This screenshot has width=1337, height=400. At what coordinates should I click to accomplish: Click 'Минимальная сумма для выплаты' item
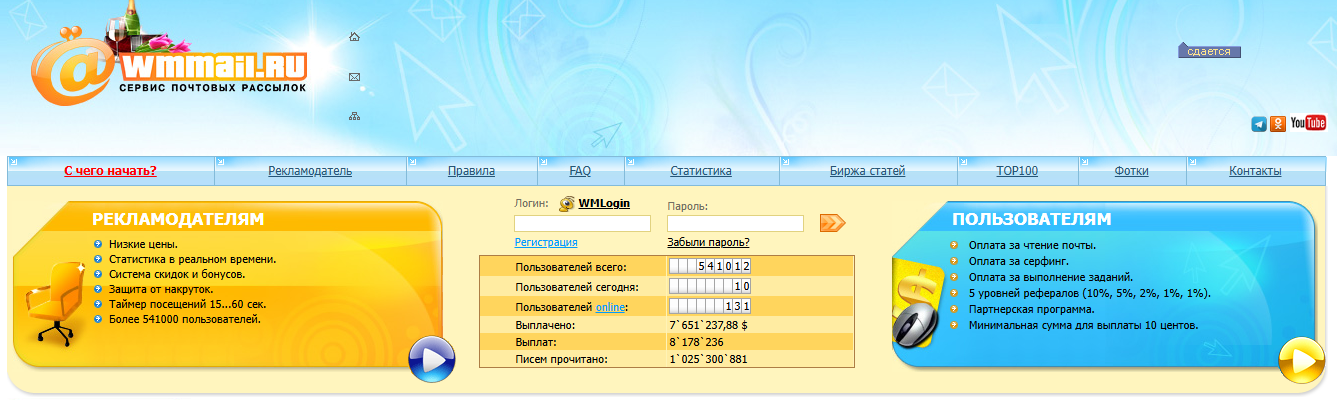1083,325
